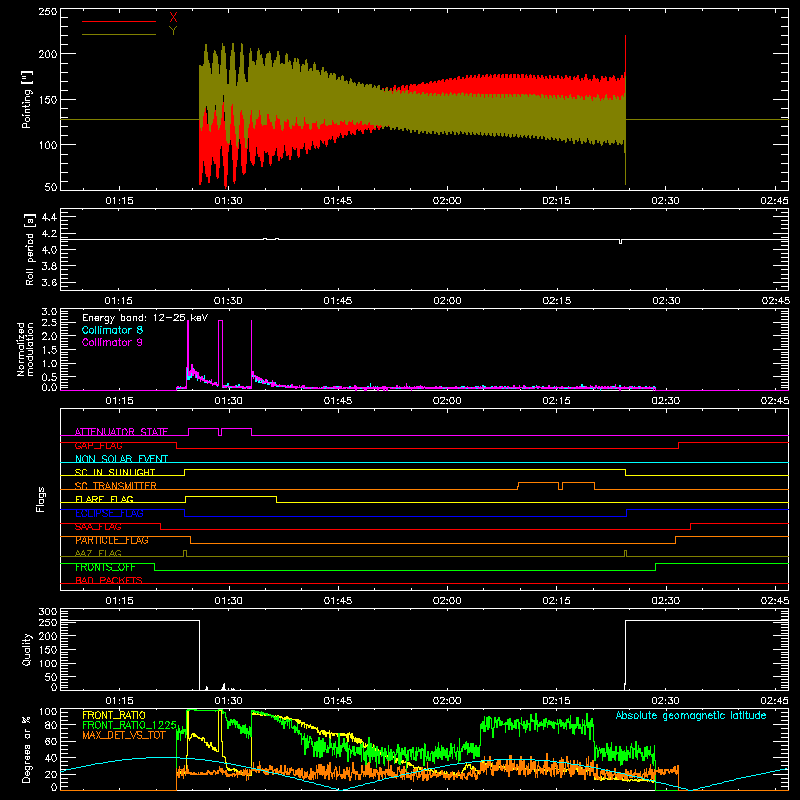Viewport: 800px width, 800px height.
Task: Click the ECLIPSE_FLAG label
Action: [x=109, y=513]
